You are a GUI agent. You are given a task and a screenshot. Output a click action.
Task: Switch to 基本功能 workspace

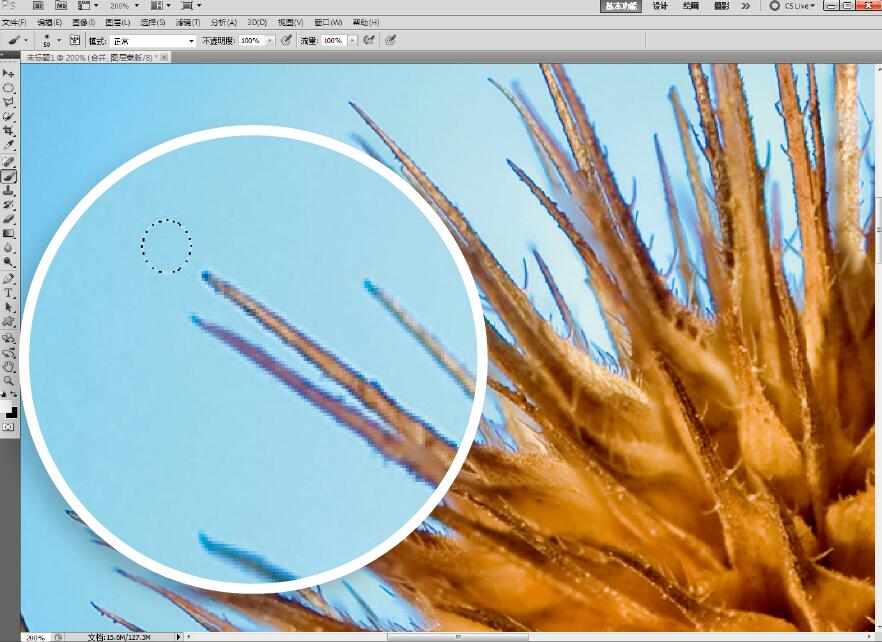621,6
